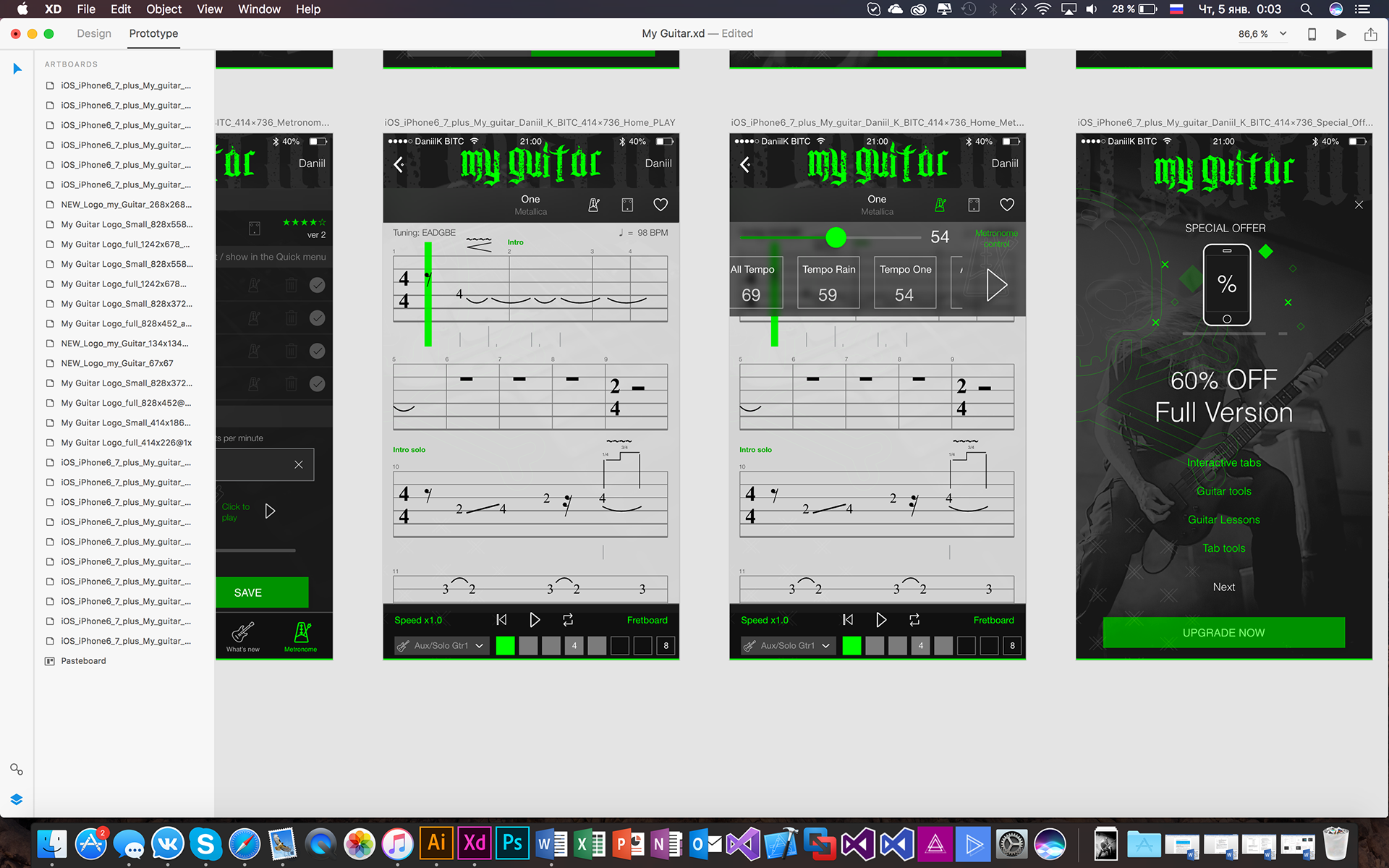
Task: Click Interactive tabs green text in offer
Action: coord(1224,463)
